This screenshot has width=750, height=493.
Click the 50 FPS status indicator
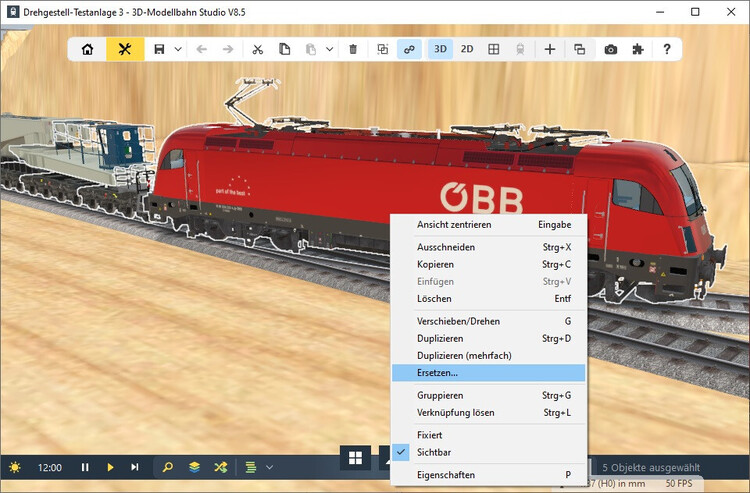(679, 483)
